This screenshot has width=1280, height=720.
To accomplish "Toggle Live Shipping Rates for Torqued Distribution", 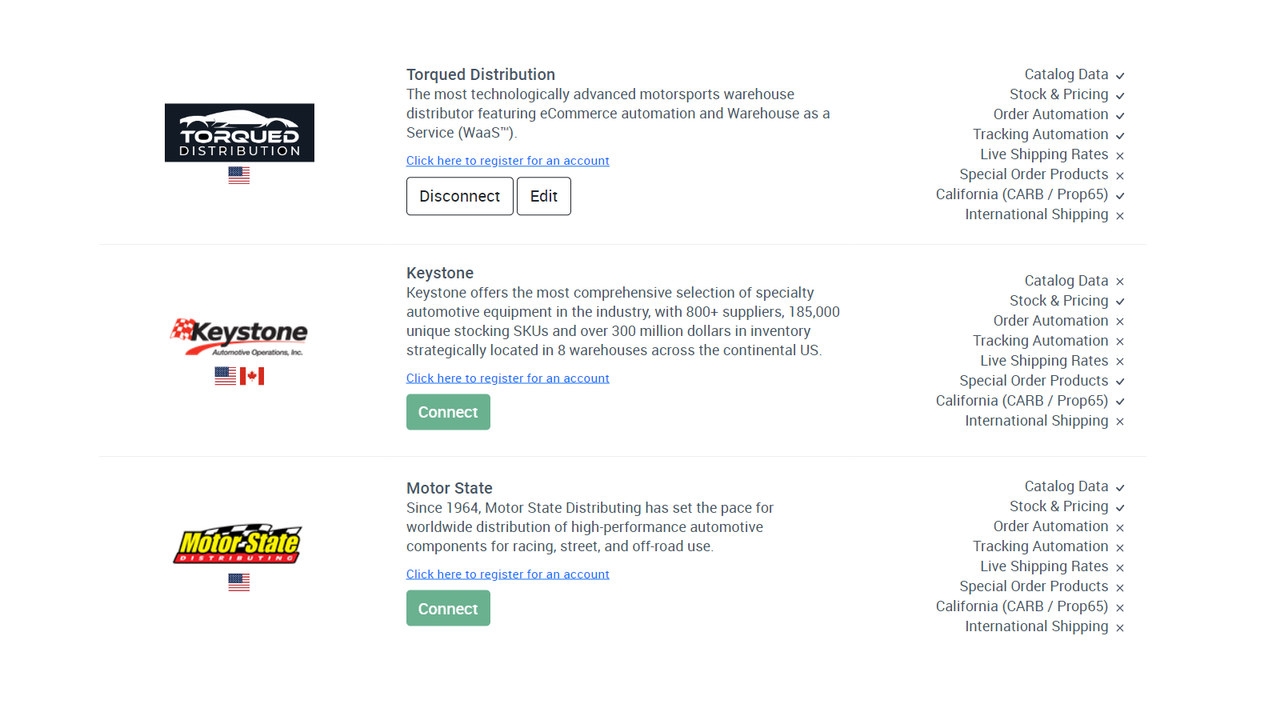I will click(1119, 155).
